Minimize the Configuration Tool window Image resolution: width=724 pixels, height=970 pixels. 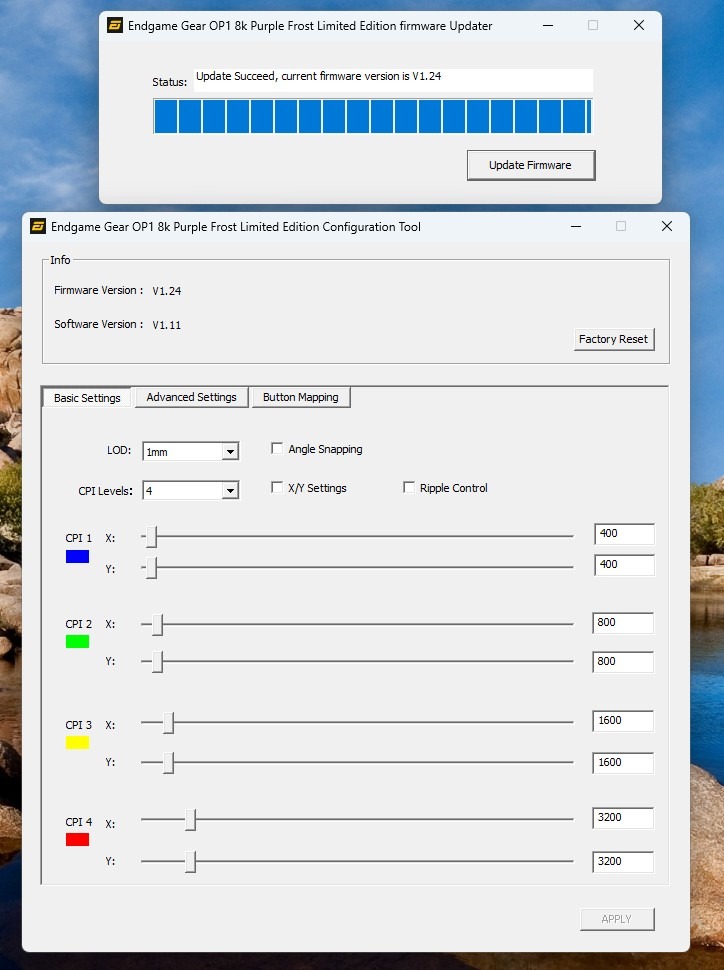point(575,226)
